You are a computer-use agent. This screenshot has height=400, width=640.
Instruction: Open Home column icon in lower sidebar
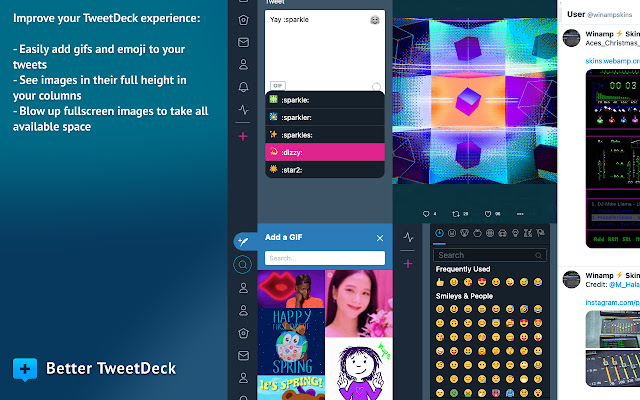pos(243,333)
